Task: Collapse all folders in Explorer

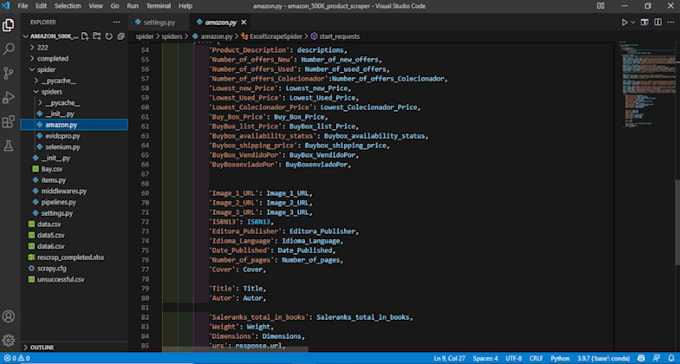Action: pos(121,36)
